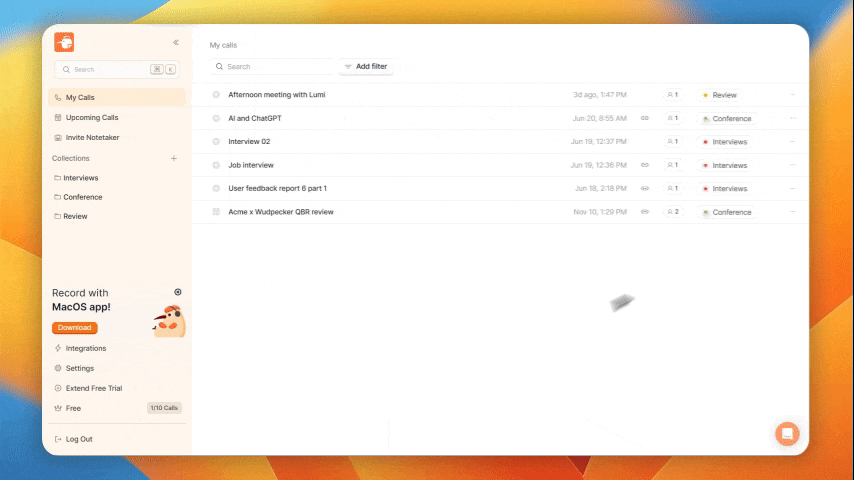
Task: Click calendar icon of Acme x Wudpecker row
Action: click(x=216, y=212)
